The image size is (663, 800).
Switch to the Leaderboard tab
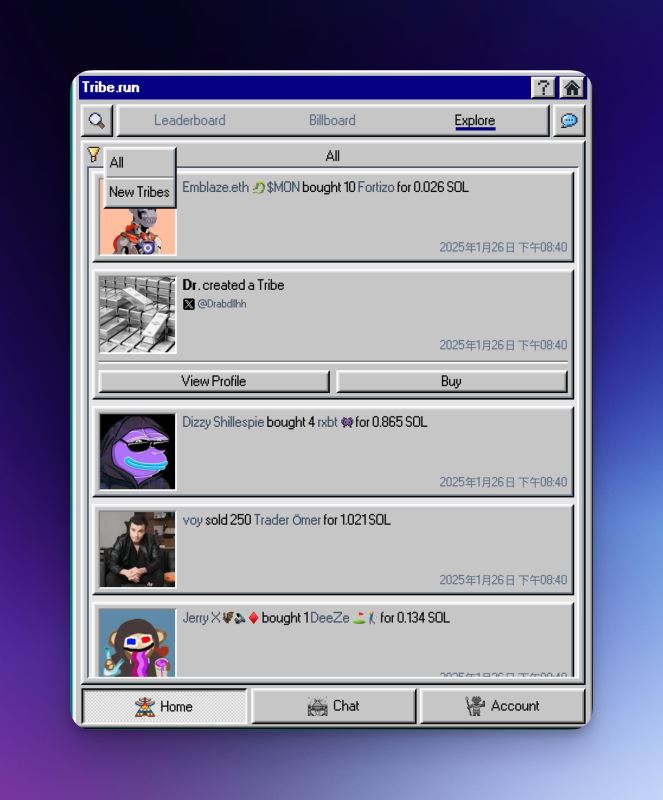189,120
